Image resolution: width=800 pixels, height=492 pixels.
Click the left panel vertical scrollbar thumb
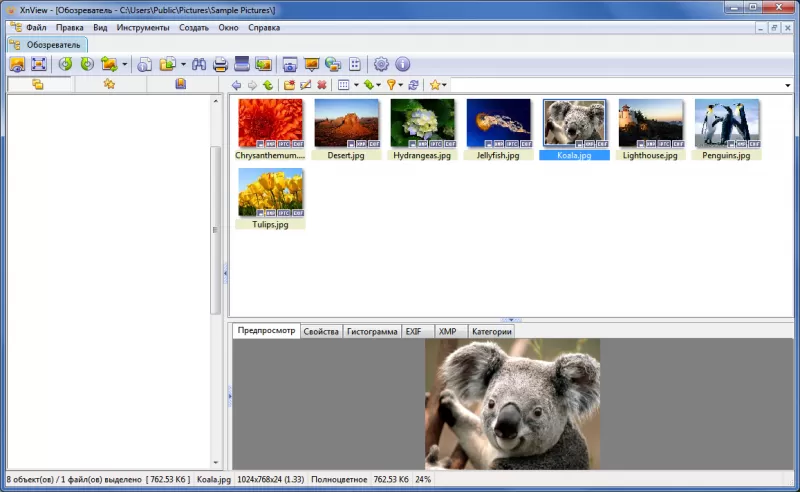coord(215,230)
